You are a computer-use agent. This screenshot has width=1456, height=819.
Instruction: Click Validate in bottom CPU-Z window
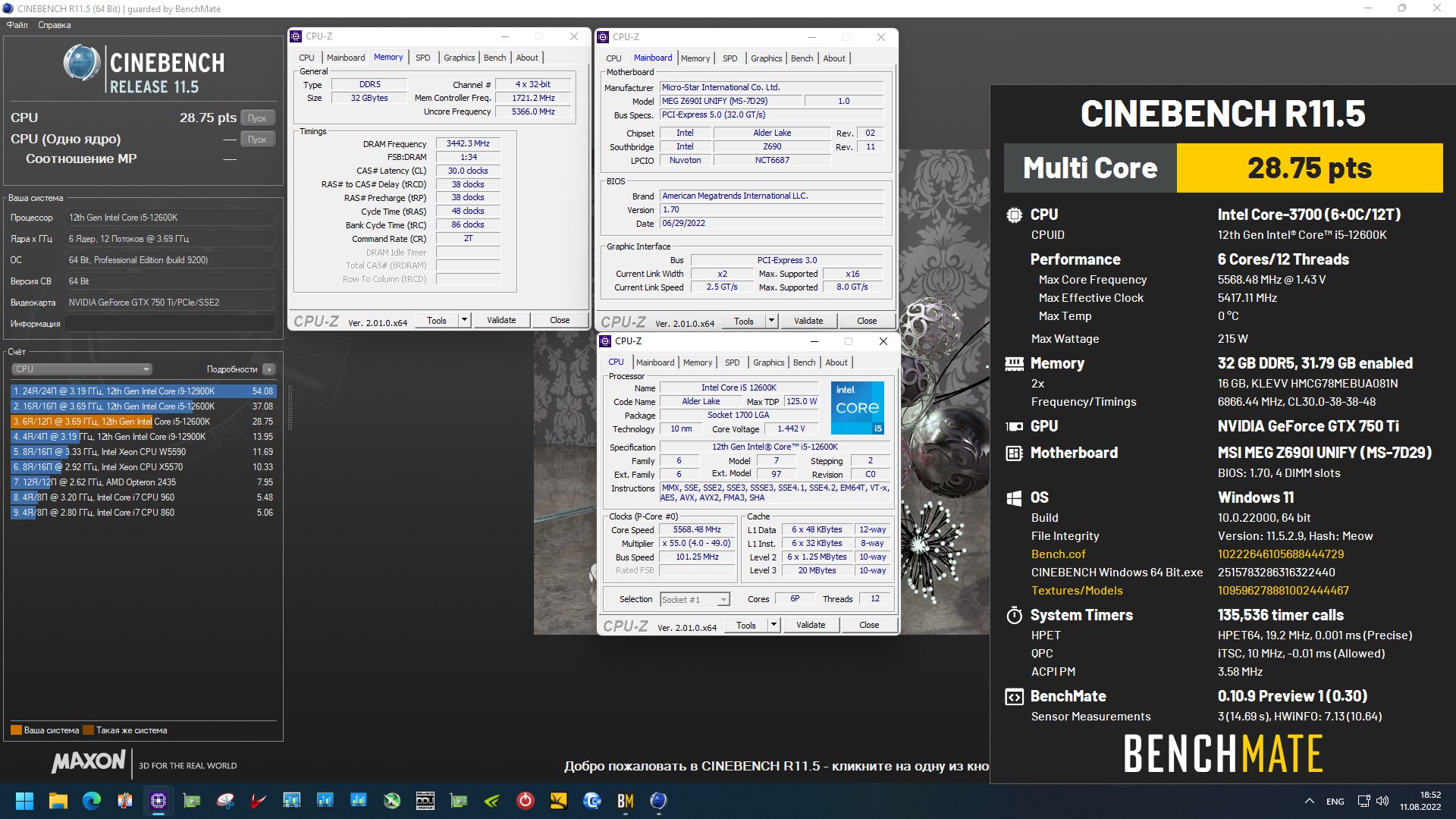pyautogui.click(x=811, y=626)
